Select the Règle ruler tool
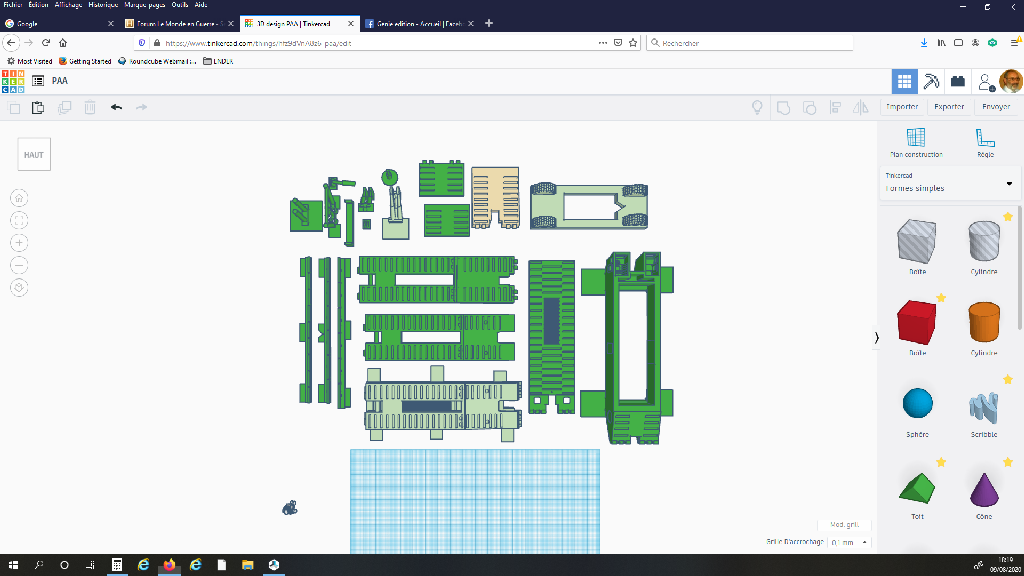 [x=985, y=142]
